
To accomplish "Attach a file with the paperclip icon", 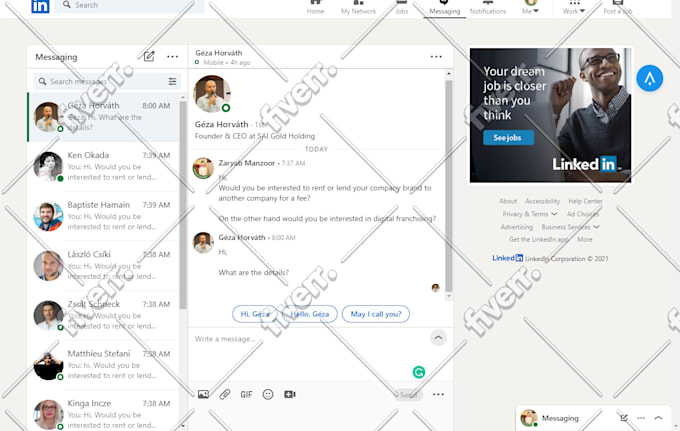I will [x=225, y=394].
